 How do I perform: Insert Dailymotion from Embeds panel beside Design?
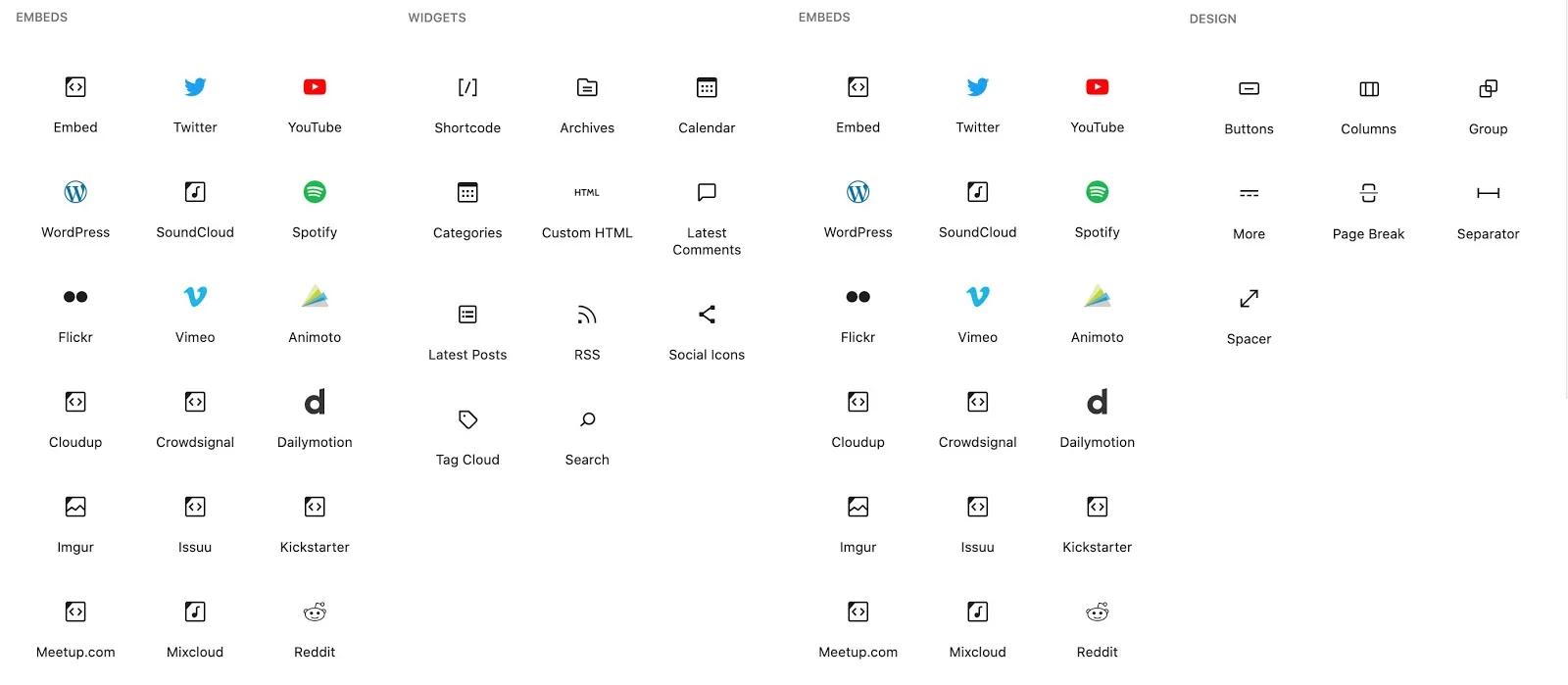[1097, 418]
